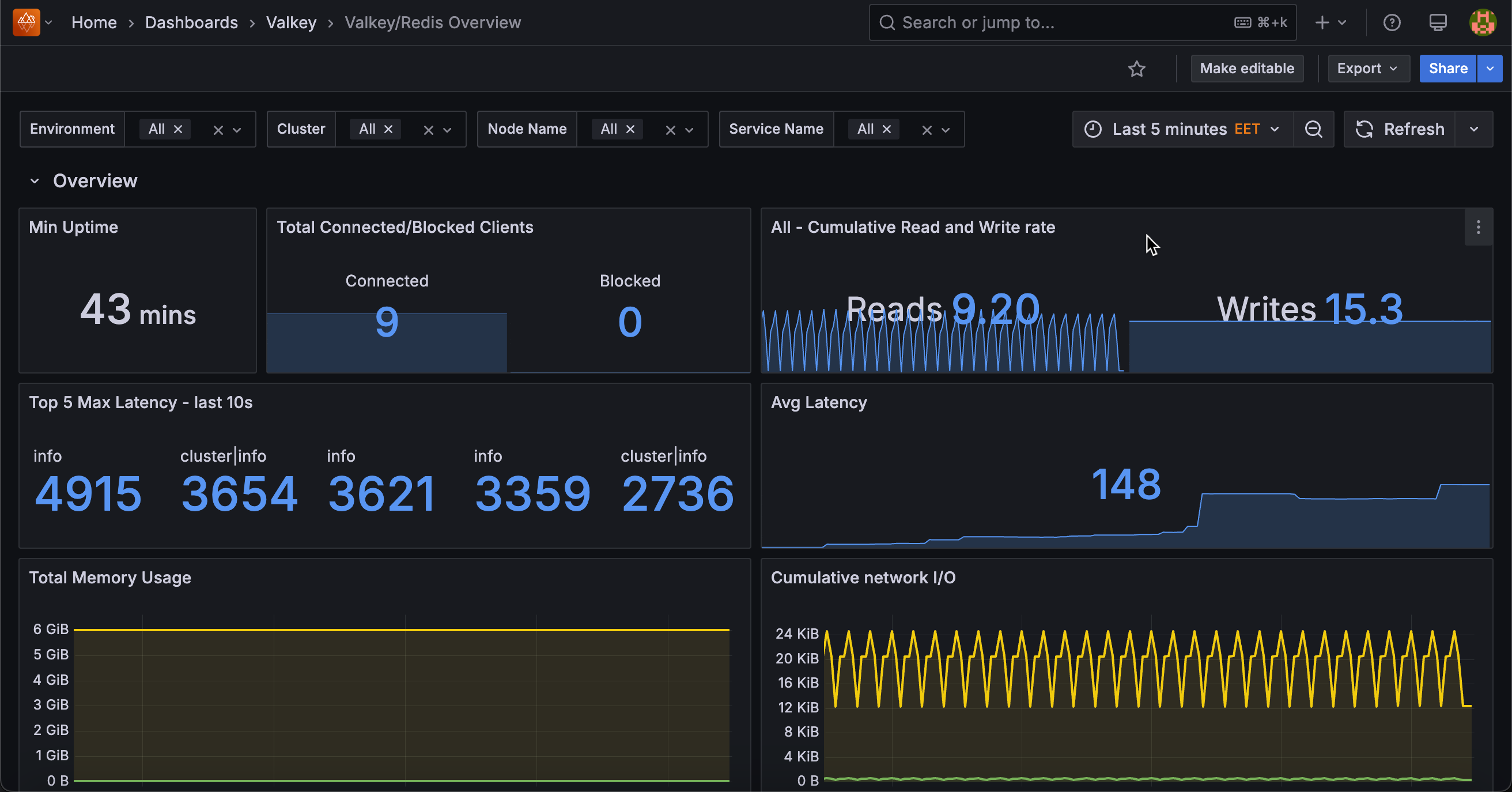Clear the Cluster variable selection

click(429, 129)
